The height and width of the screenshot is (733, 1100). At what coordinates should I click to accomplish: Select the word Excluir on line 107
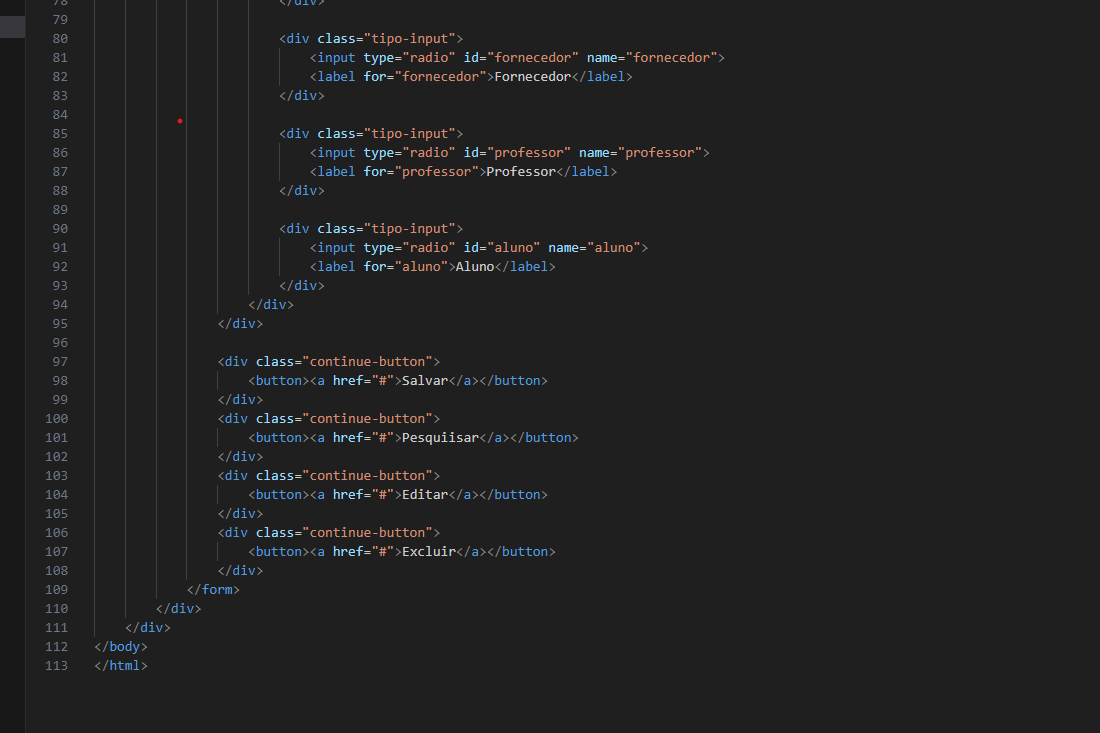429,551
